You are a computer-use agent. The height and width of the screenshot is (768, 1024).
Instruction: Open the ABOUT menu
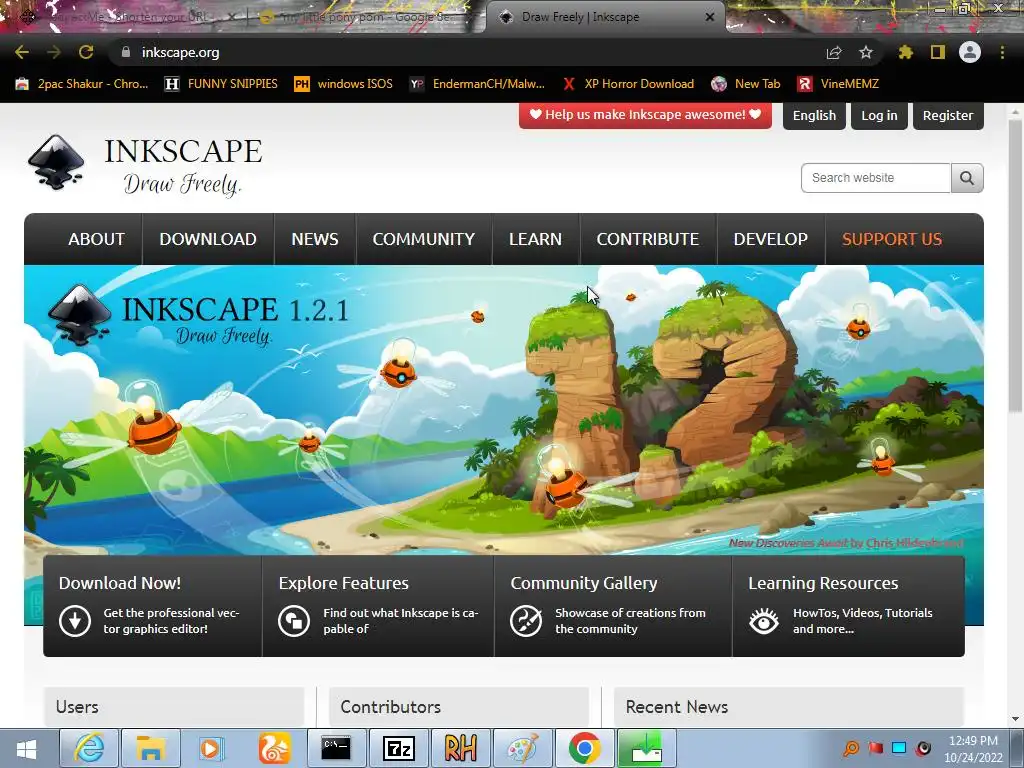click(x=97, y=239)
